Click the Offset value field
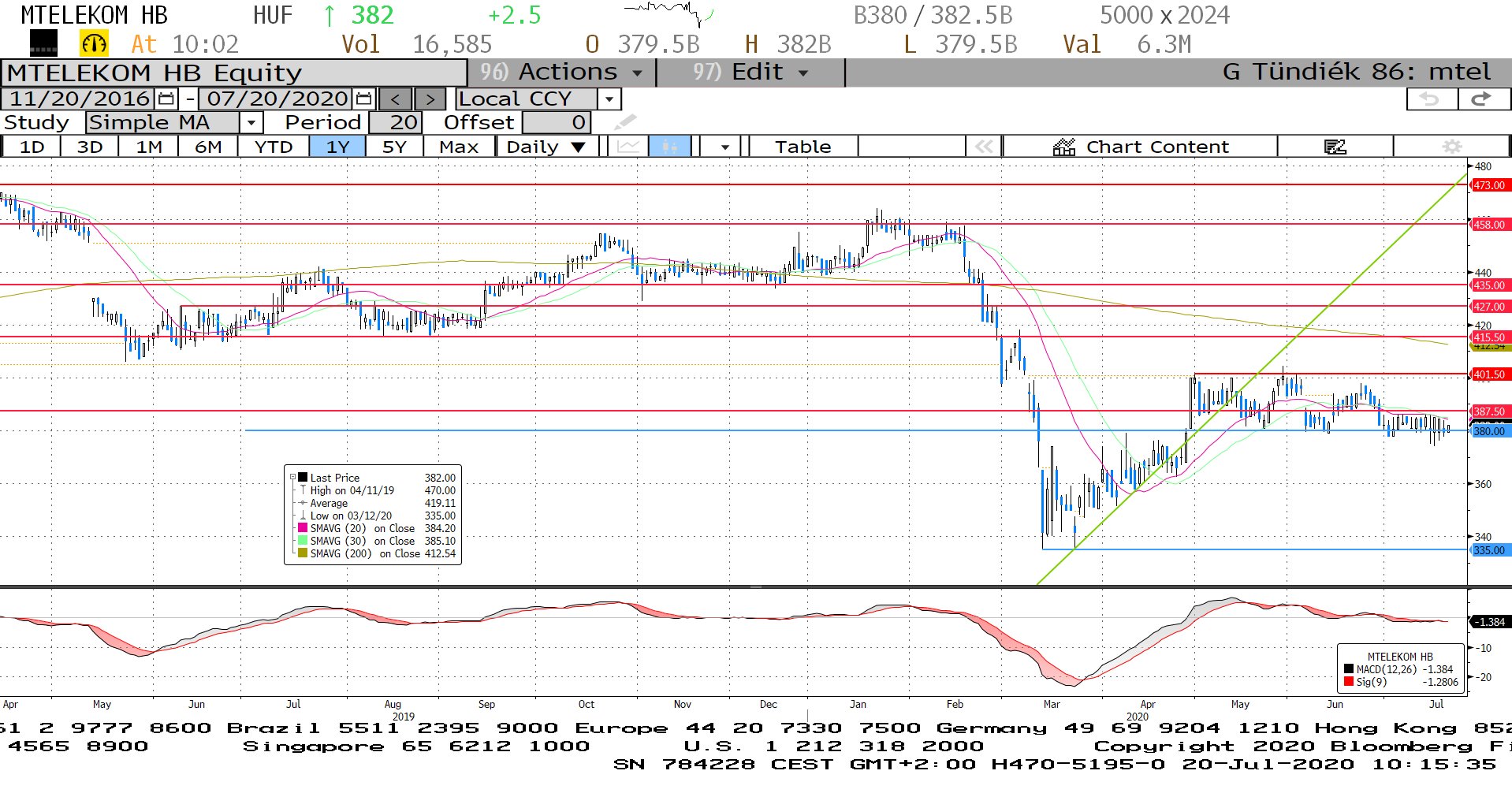Screen dimensions: 1512x808 tap(556, 122)
